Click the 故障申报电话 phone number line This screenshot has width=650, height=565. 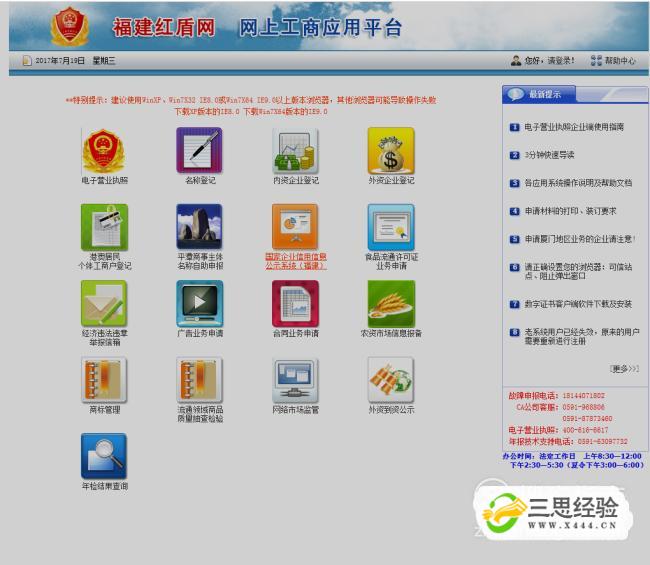point(556,395)
